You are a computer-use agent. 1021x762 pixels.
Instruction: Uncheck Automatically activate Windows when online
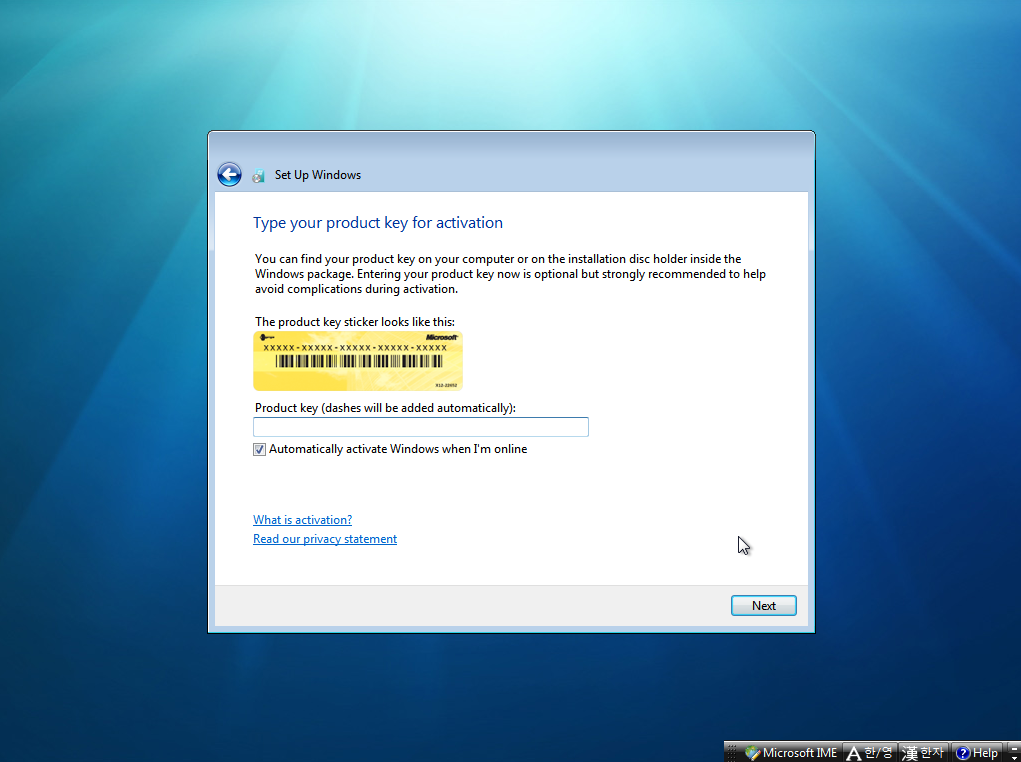click(259, 449)
